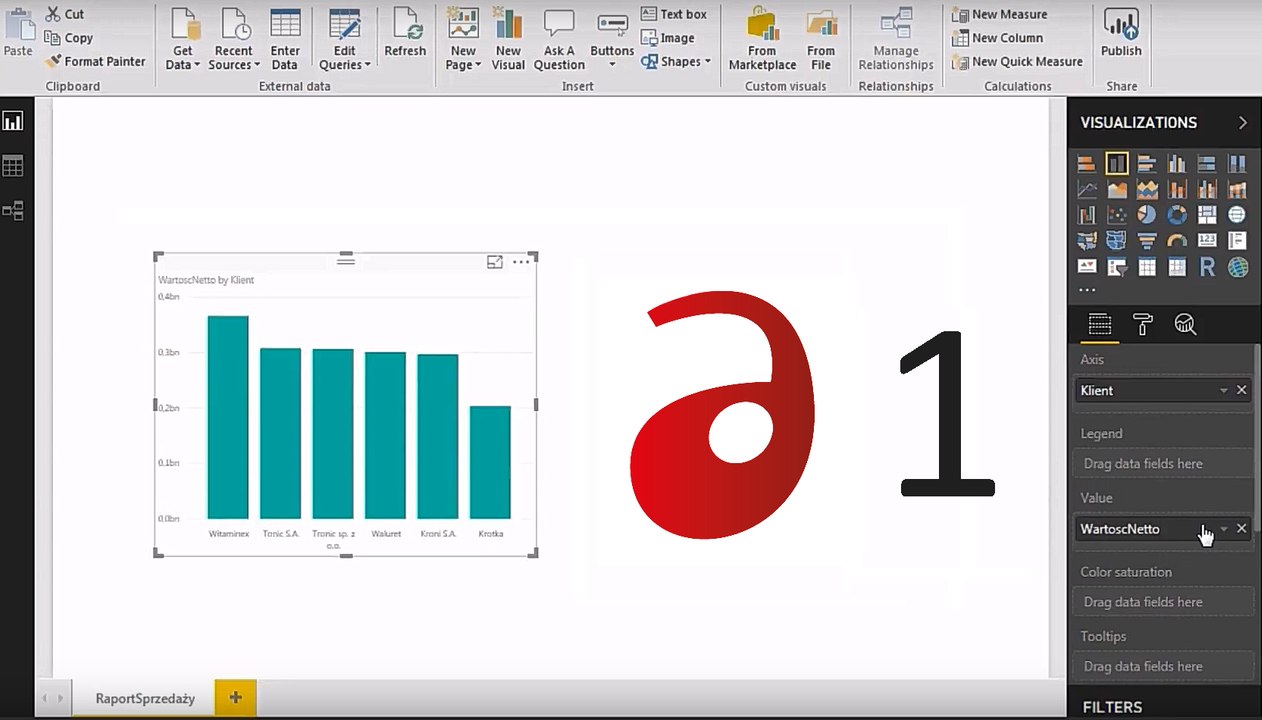Select the multi-row card visualization

(1237, 241)
